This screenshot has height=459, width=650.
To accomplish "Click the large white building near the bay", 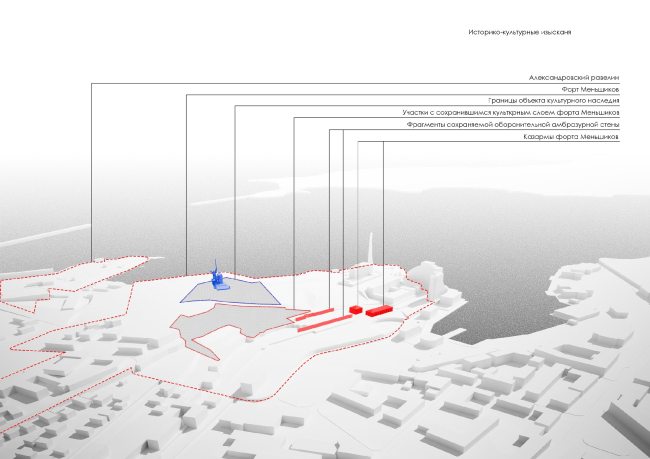I will click(x=424, y=276).
